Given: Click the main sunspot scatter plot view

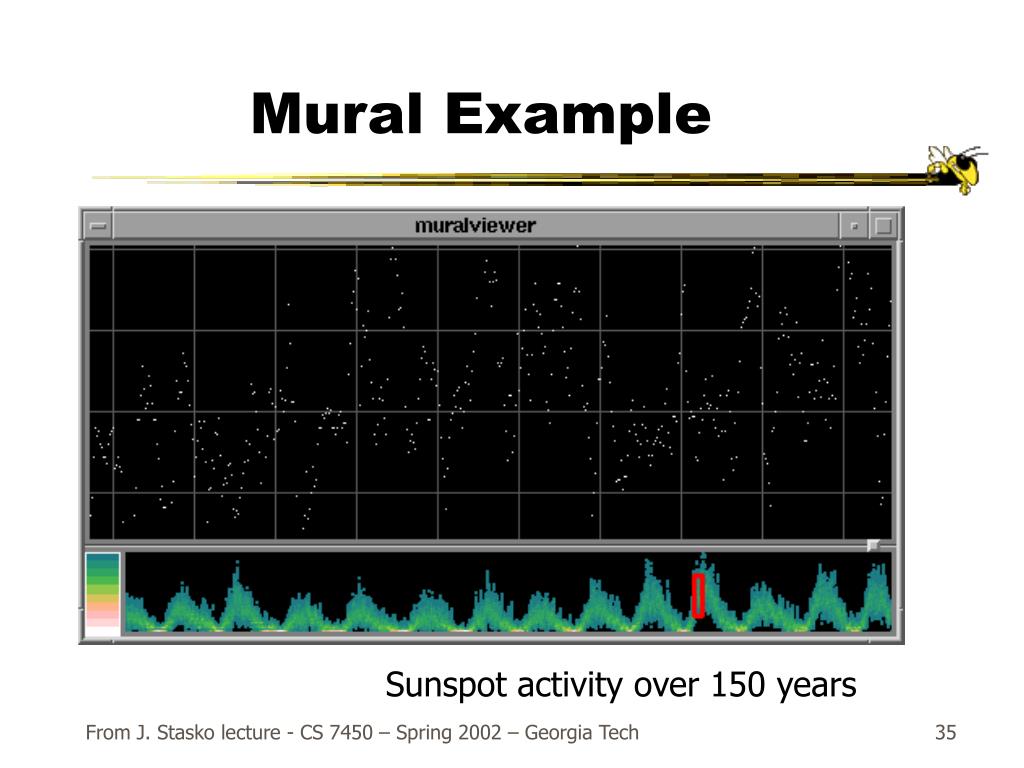Looking at the screenshot, I should (x=490, y=392).
